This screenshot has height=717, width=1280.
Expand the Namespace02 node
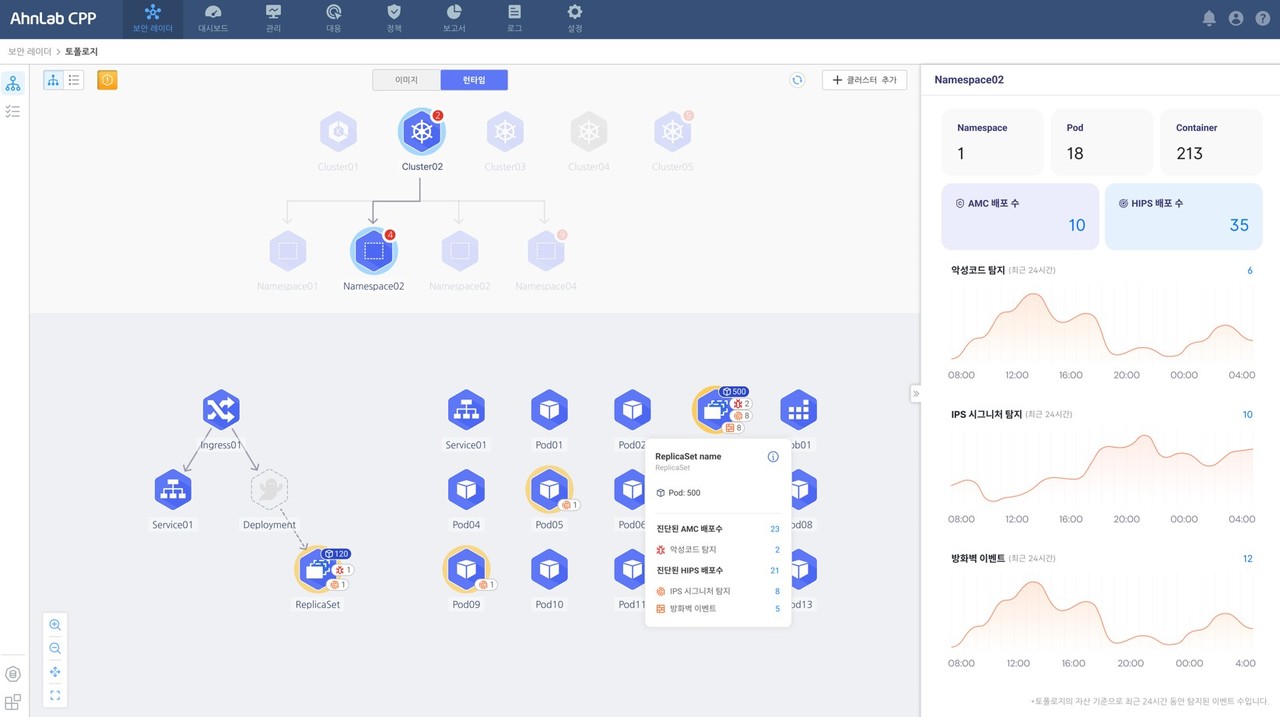pyautogui.click(x=373, y=251)
